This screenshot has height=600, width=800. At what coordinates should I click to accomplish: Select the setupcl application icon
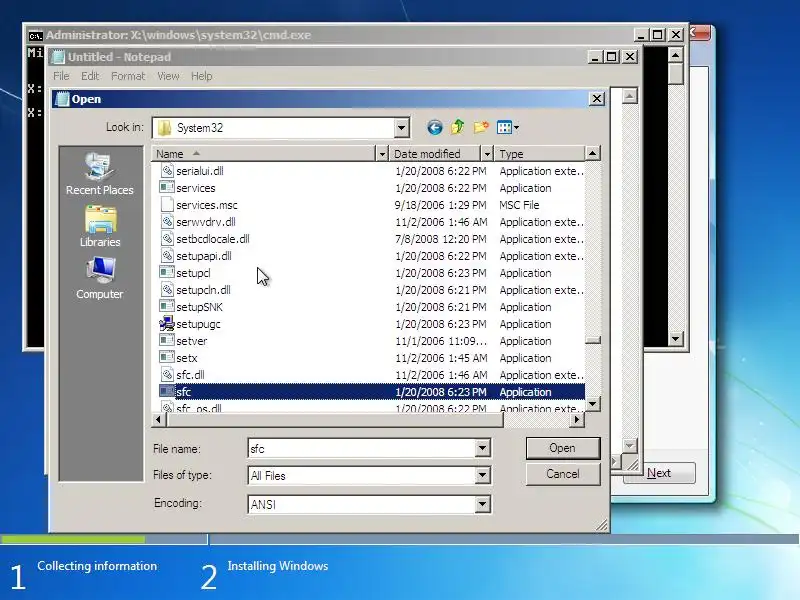click(167, 272)
